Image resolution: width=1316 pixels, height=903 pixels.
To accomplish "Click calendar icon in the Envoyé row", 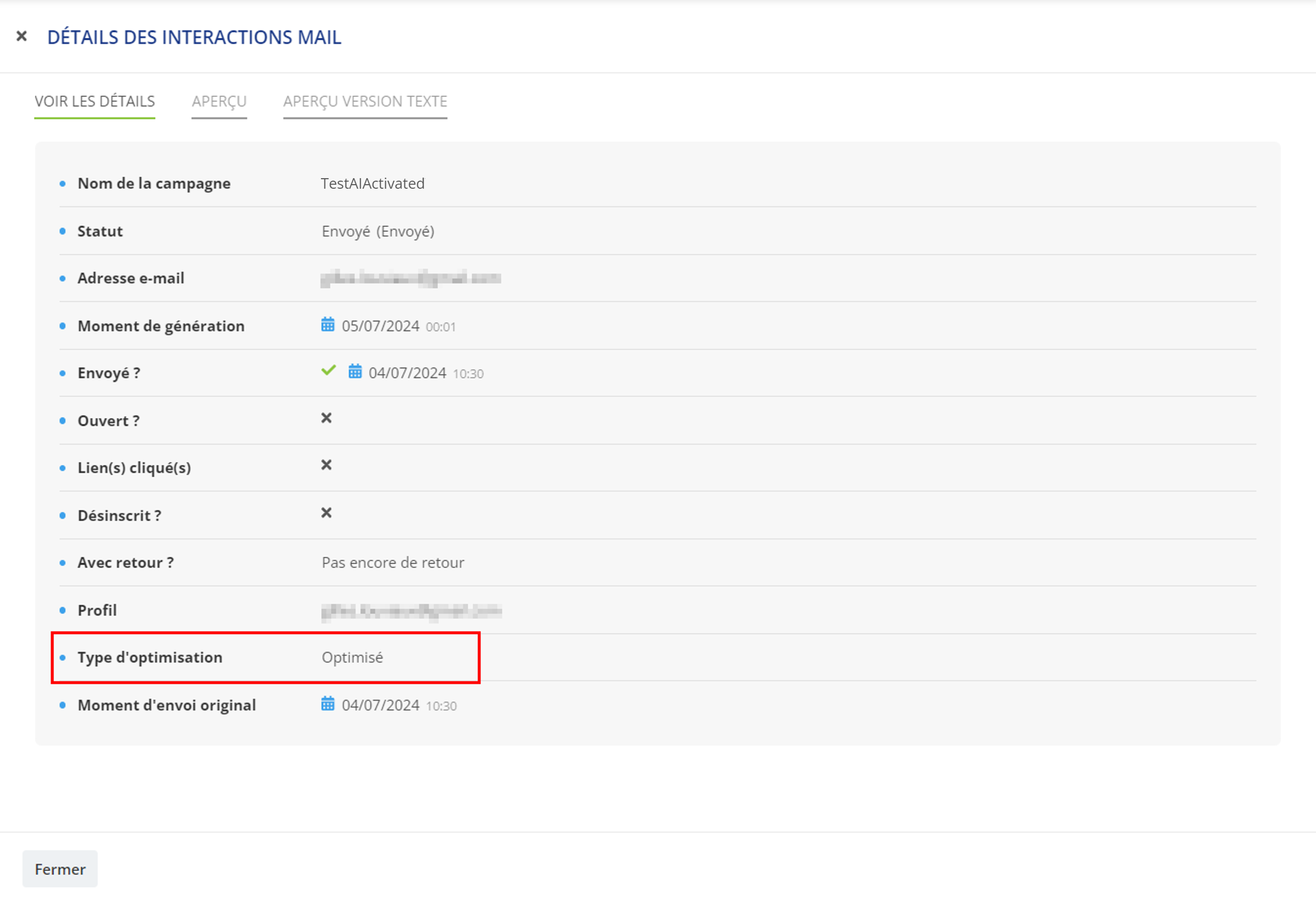I will click(355, 372).
